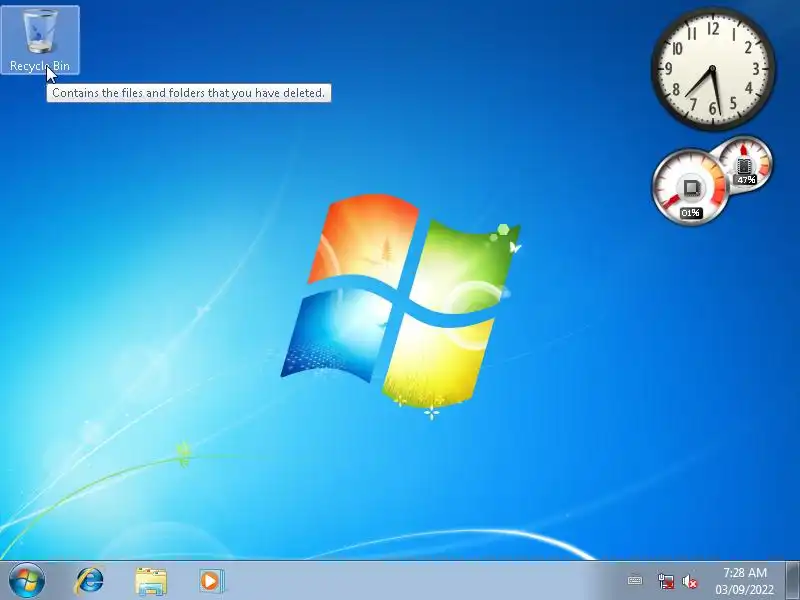Click the touch keyboard tray icon
The width and height of the screenshot is (800, 600).
[x=635, y=581]
